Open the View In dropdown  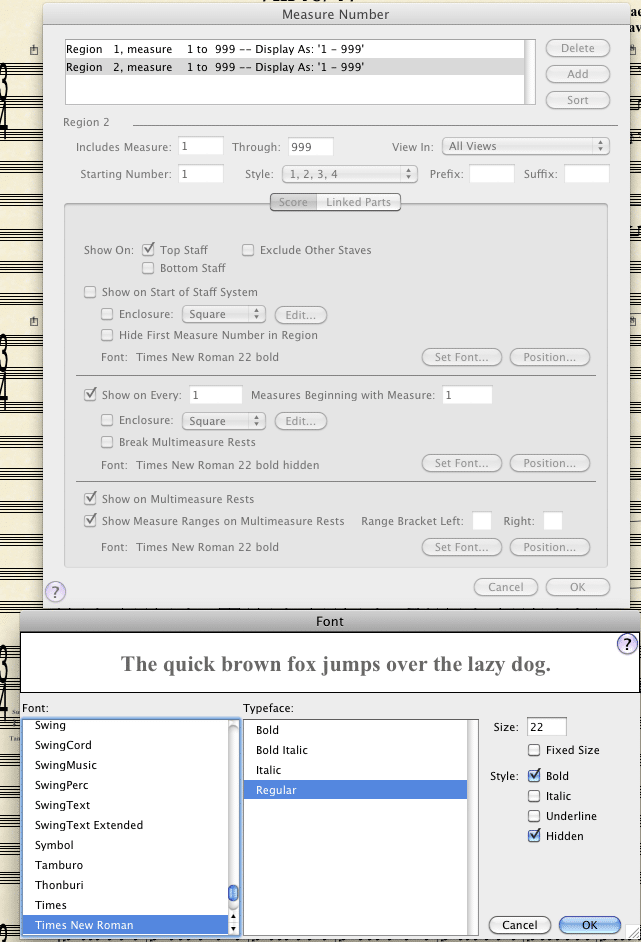[526, 146]
